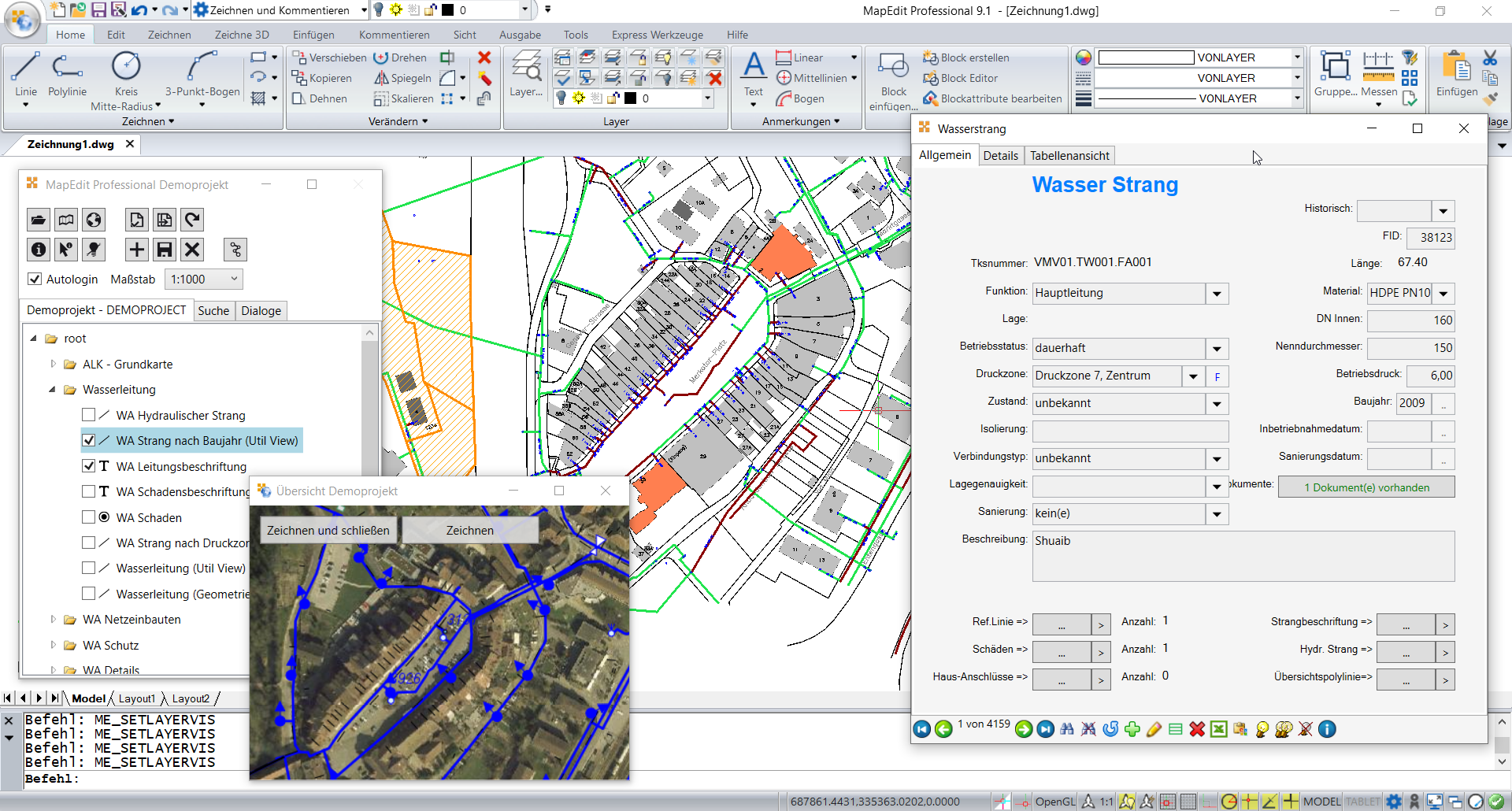Click the info icon in Demoprojekt panel

click(x=39, y=250)
